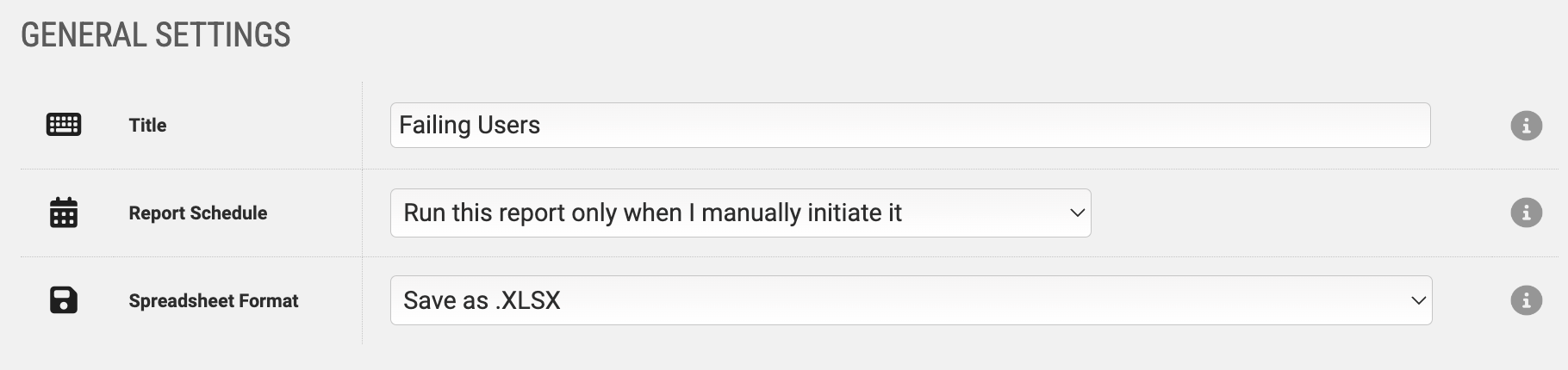Click the chevron on the Report Schedule selector
The image size is (1568, 370).
click(x=1076, y=213)
